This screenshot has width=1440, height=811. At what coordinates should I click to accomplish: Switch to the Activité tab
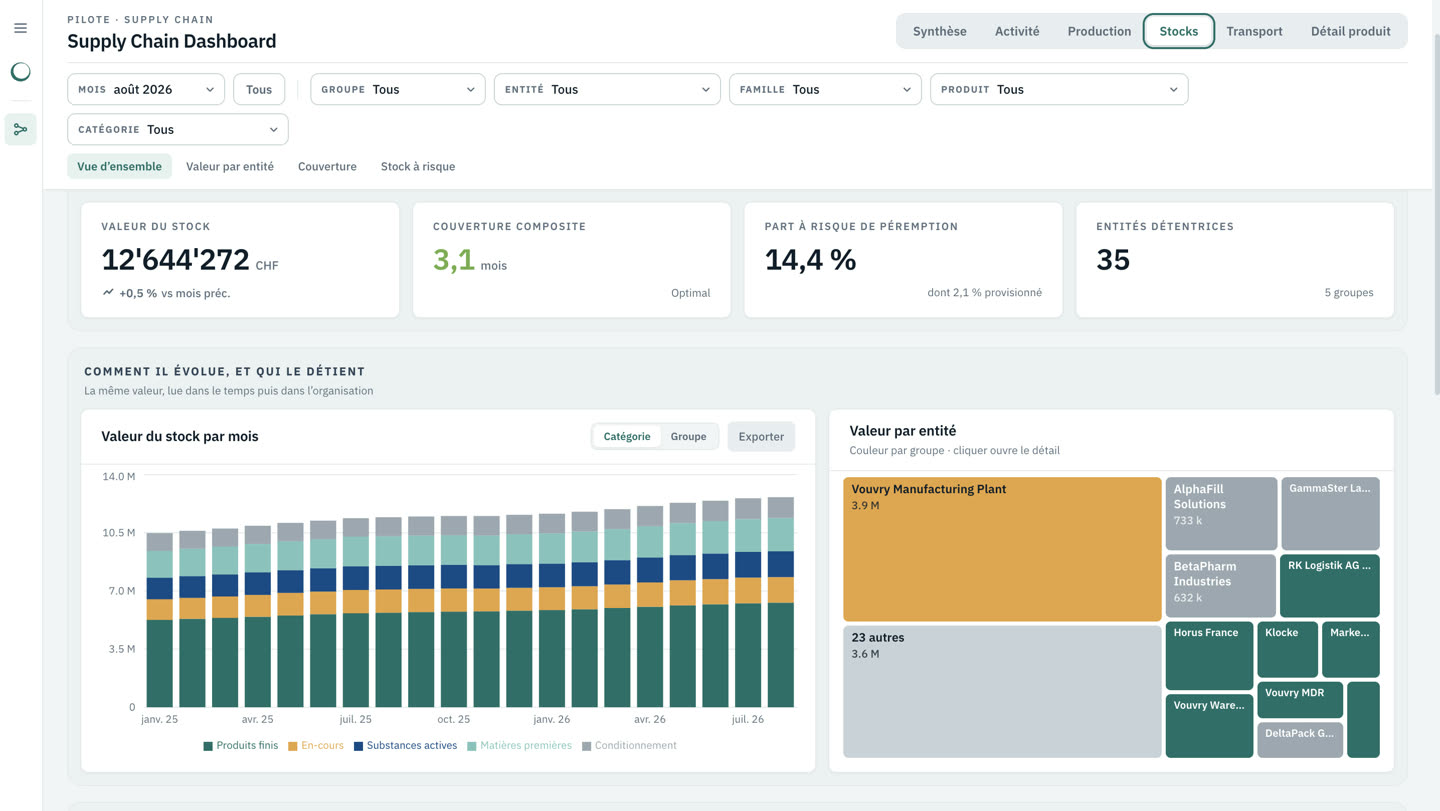tap(1017, 31)
